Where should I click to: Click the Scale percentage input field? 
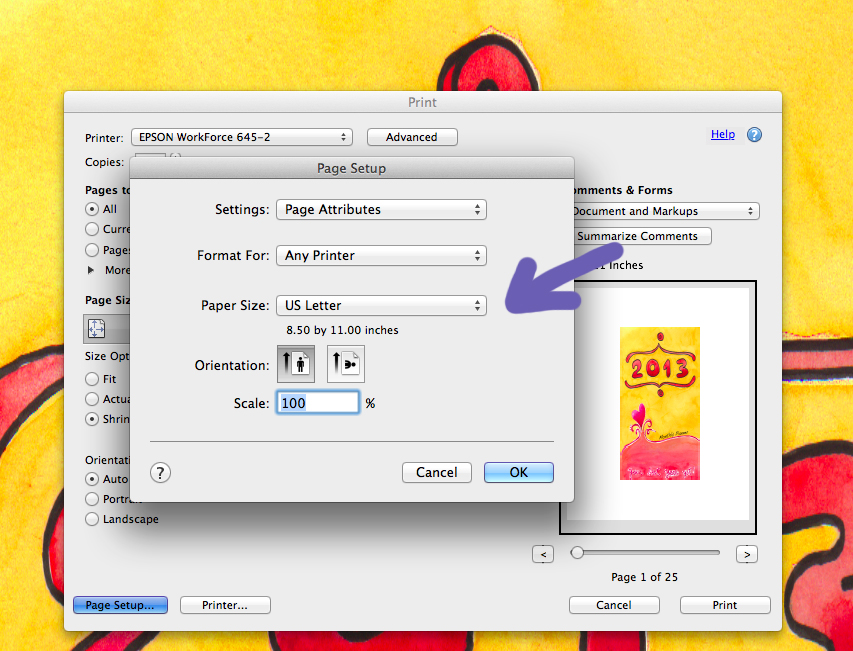point(317,403)
